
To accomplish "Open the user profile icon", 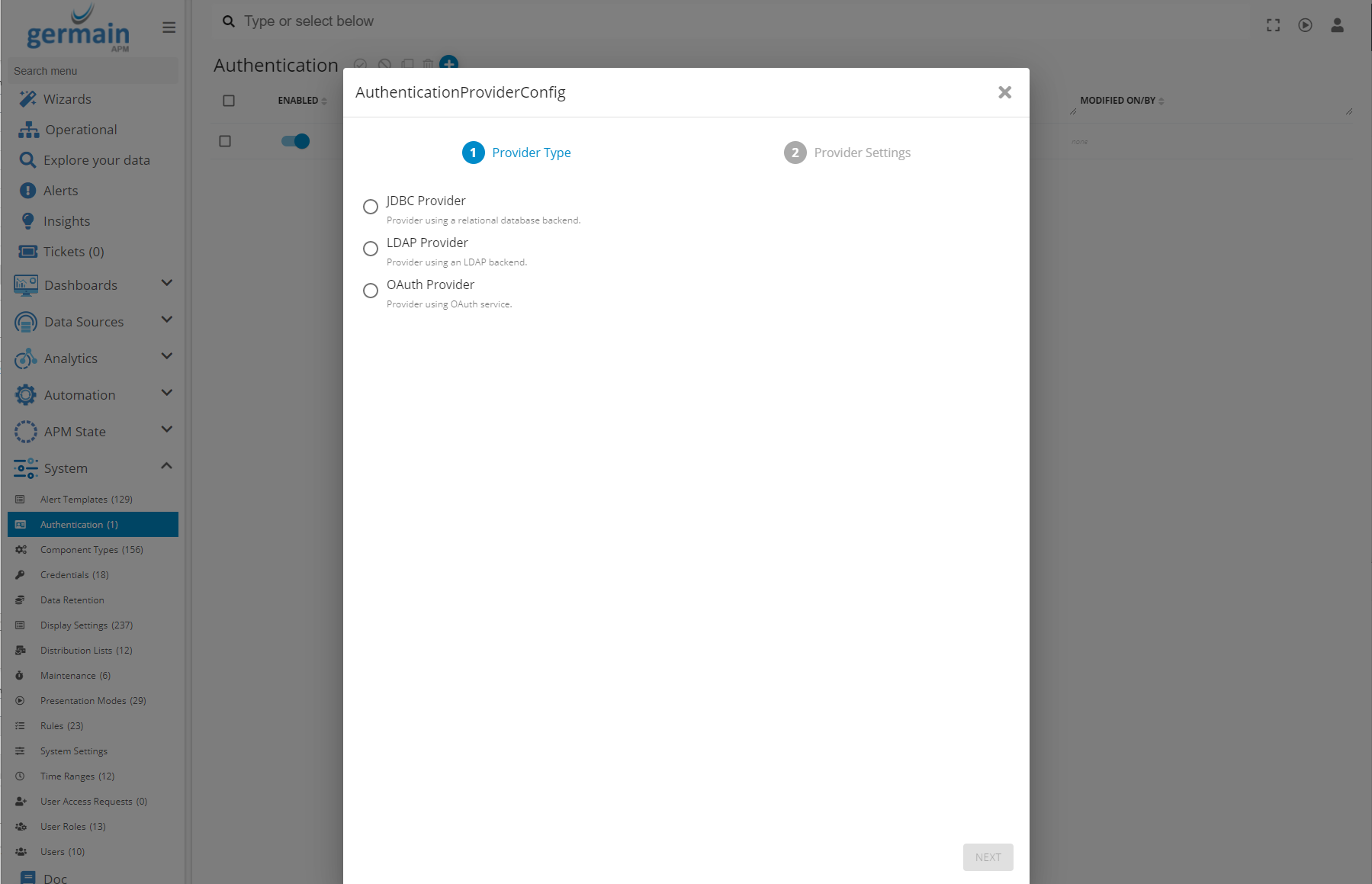I will pyautogui.click(x=1337, y=25).
